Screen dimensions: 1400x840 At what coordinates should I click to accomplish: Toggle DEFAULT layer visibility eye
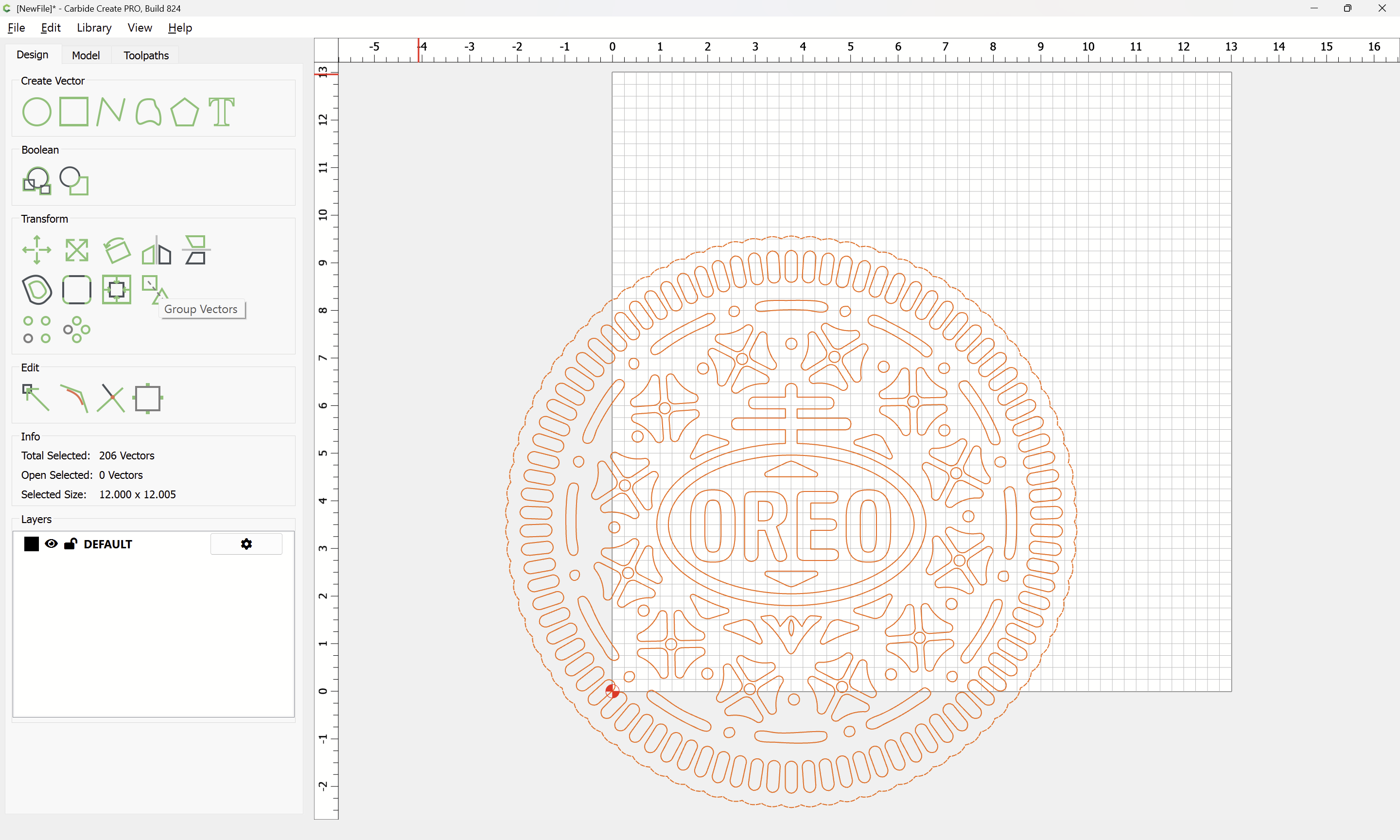[51, 544]
